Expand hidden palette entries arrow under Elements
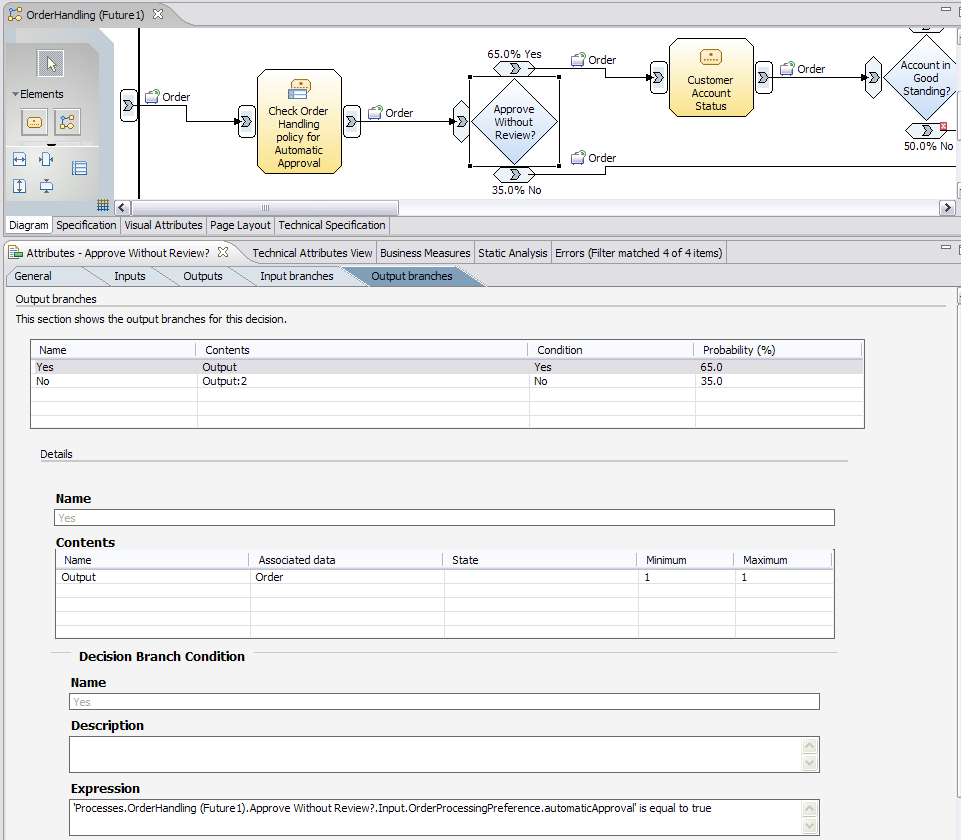 tap(51, 145)
